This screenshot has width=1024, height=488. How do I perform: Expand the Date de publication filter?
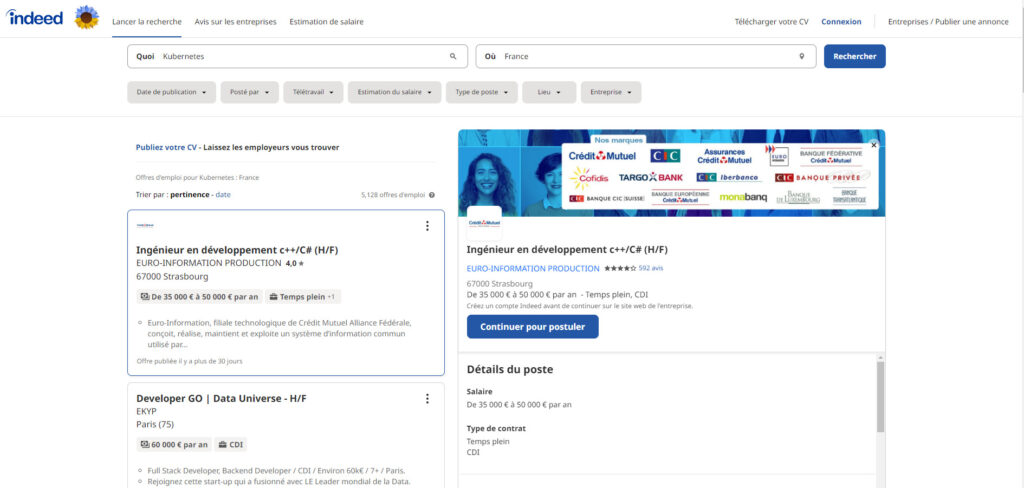coord(171,92)
